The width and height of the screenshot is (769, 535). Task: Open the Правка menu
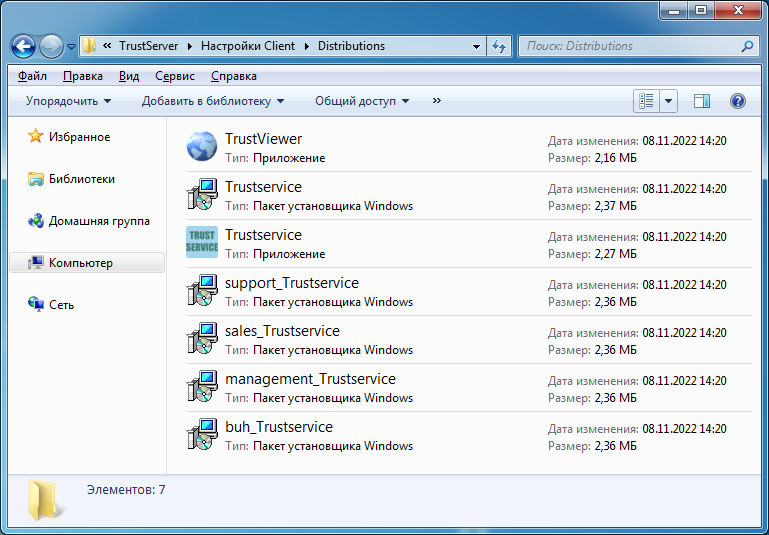[x=83, y=76]
